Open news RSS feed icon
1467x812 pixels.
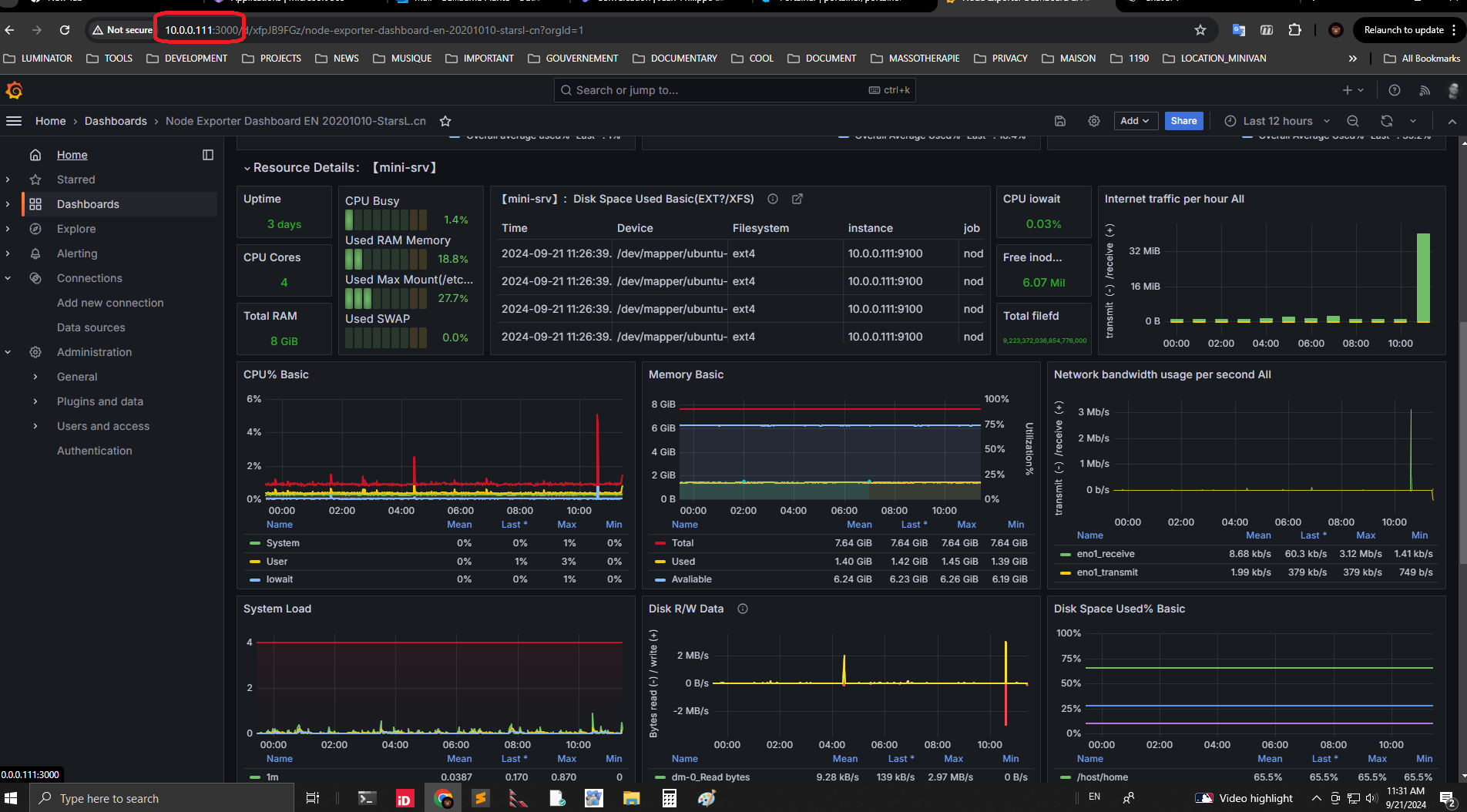point(1425,90)
